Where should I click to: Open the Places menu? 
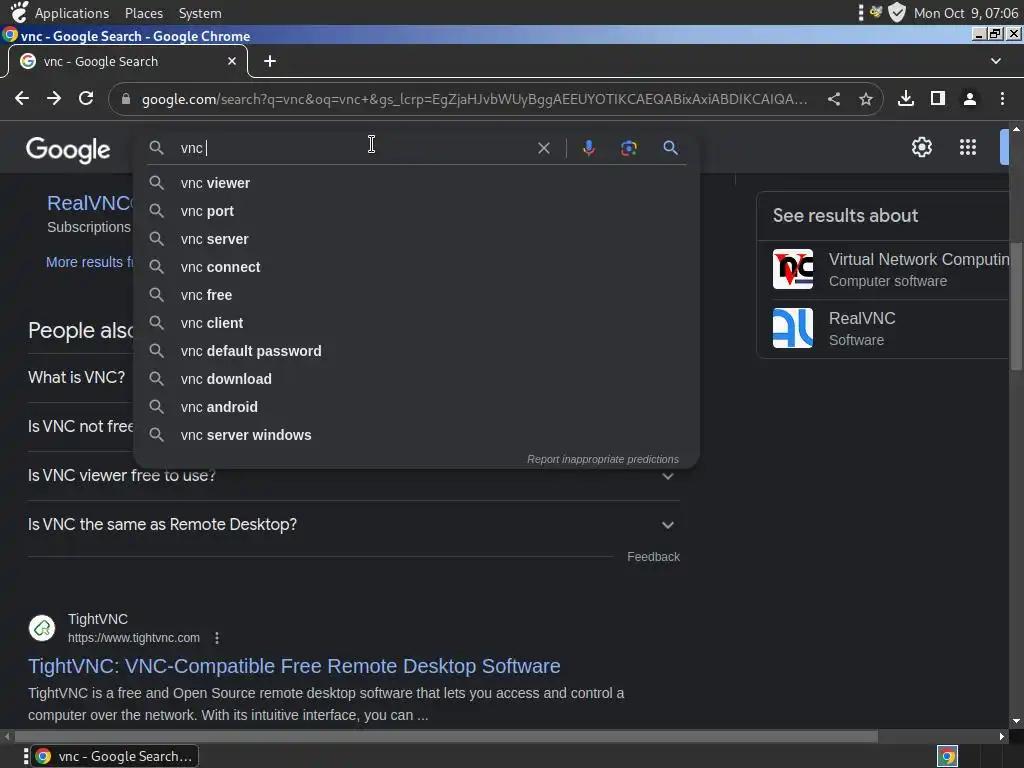144,13
